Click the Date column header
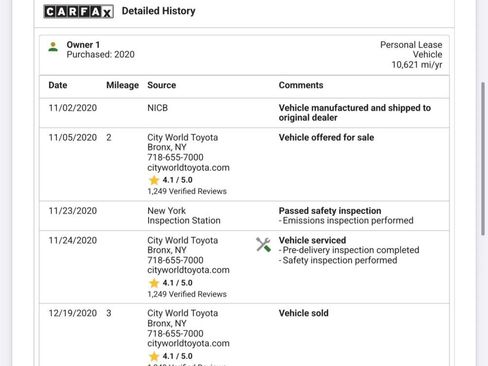This screenshot has height=366, width=488. coord(58,85)
